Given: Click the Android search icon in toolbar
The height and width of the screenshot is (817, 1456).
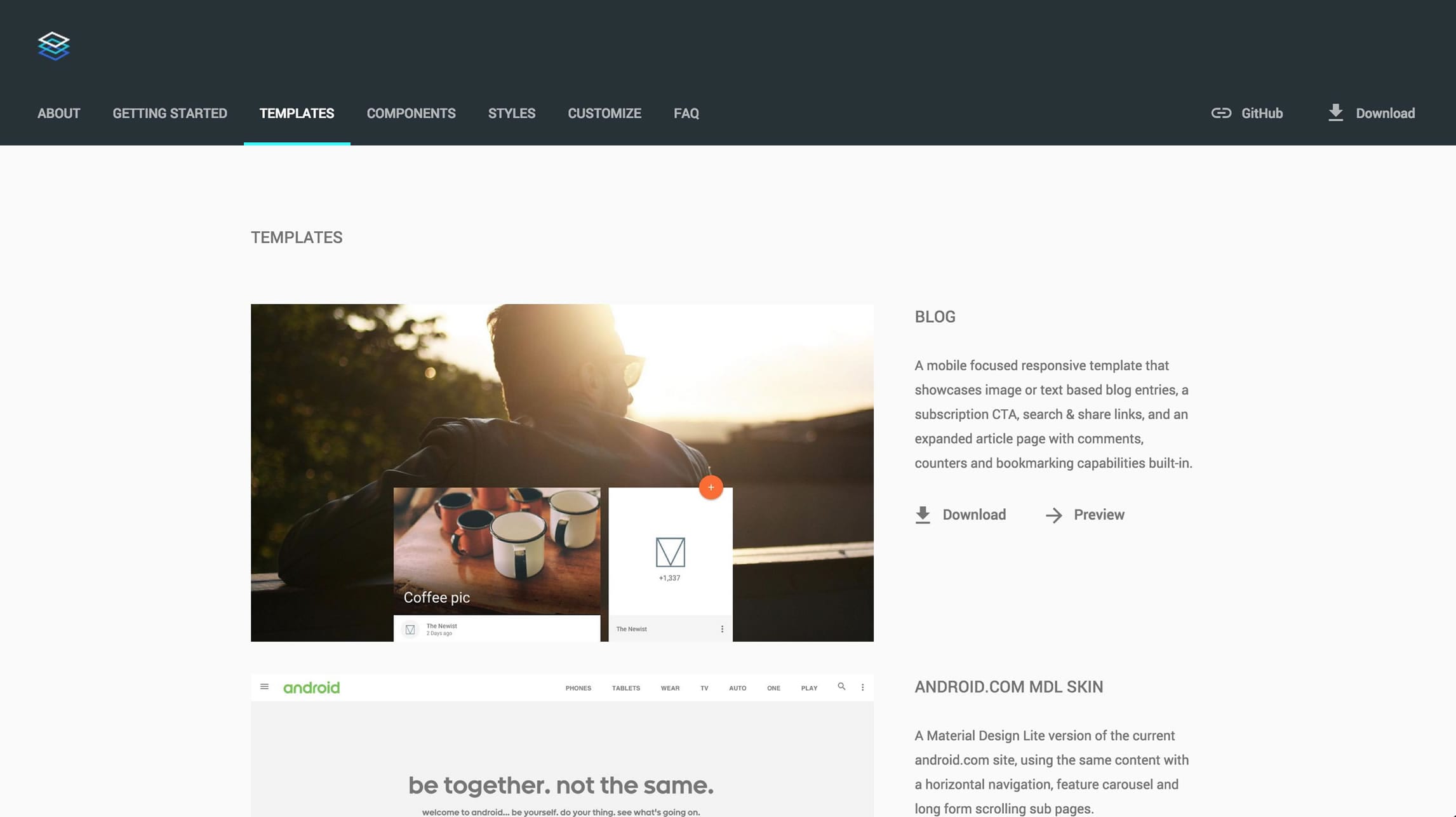Looking at the screenshot, I should (841, 687).
